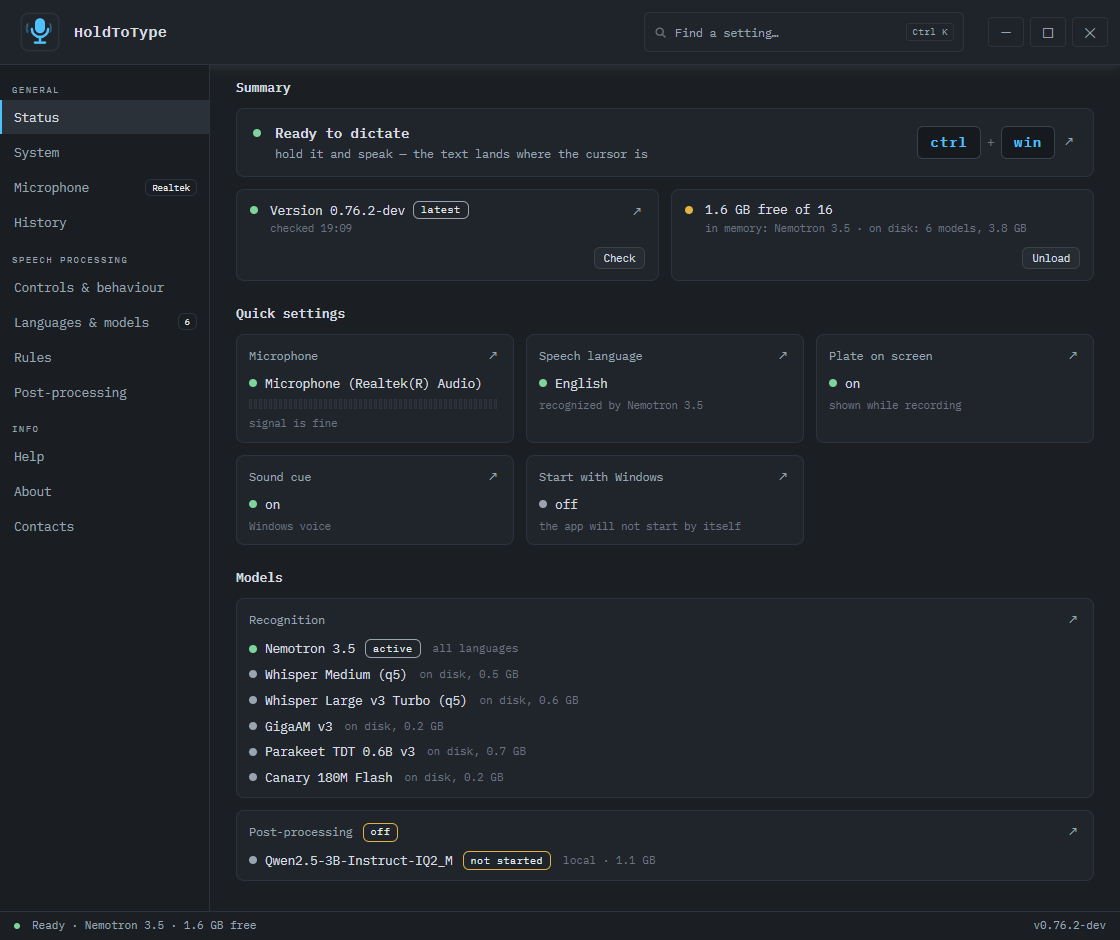The image size is (1120, 940).
Task: Click the 'latest' version badge
Action: click(x=441, y=210)
